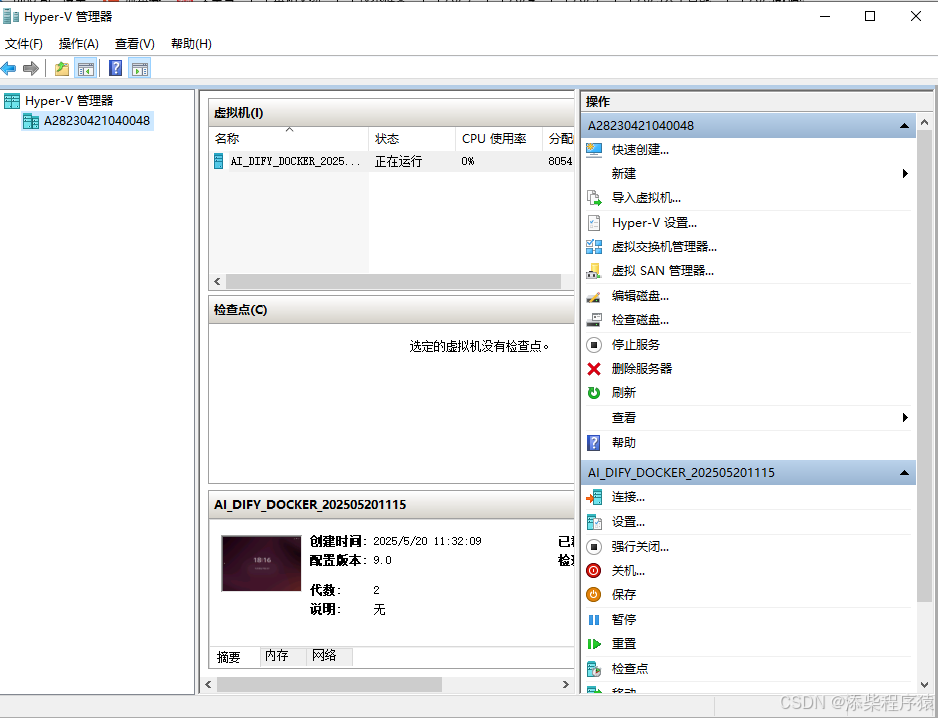The width and height of the screenshot is (938, 718).
Task: Expand the 新建 submenu arrow
Action: 905,174
